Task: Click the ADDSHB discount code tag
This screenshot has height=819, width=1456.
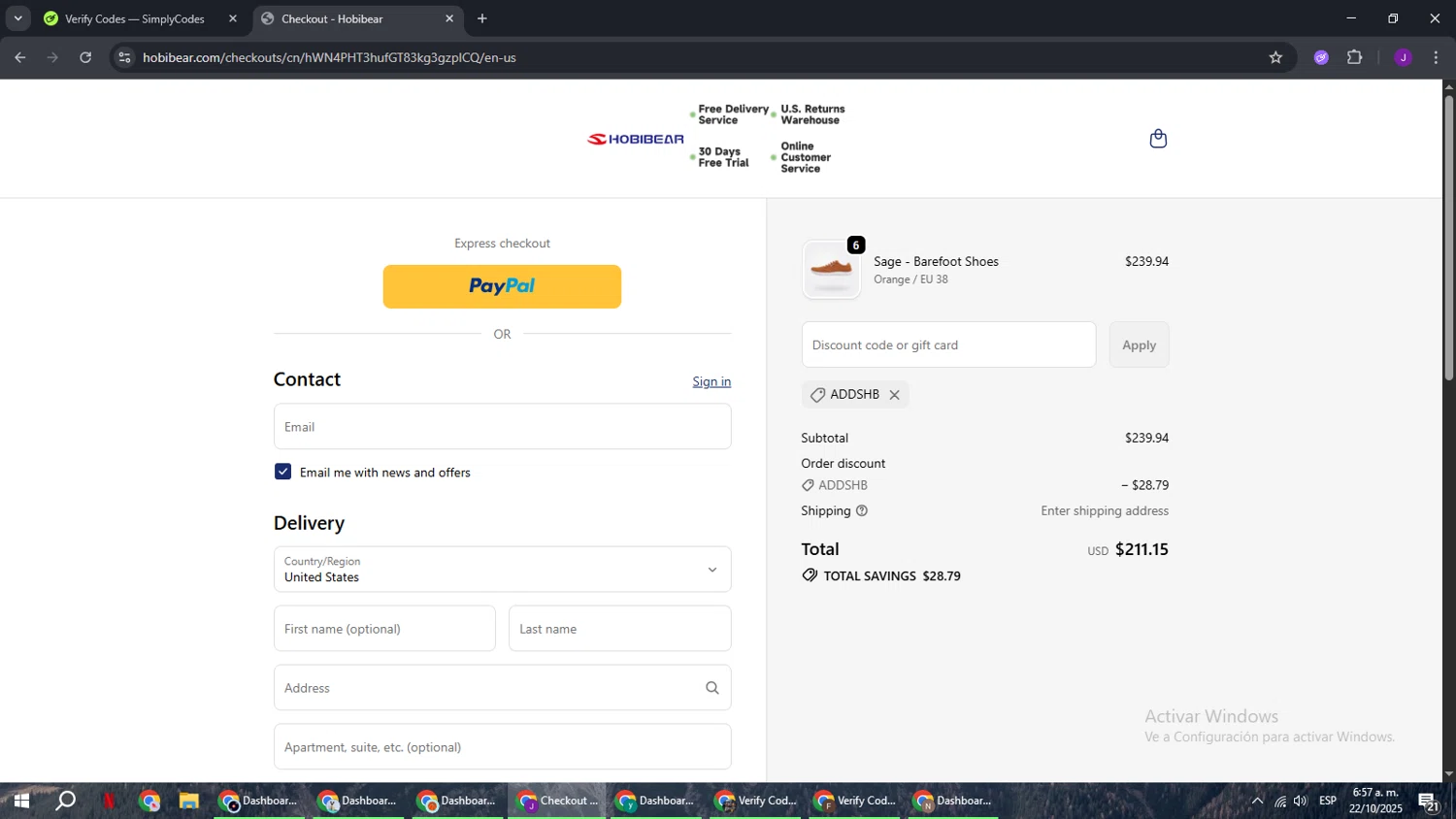Action: tap(855, 395)
